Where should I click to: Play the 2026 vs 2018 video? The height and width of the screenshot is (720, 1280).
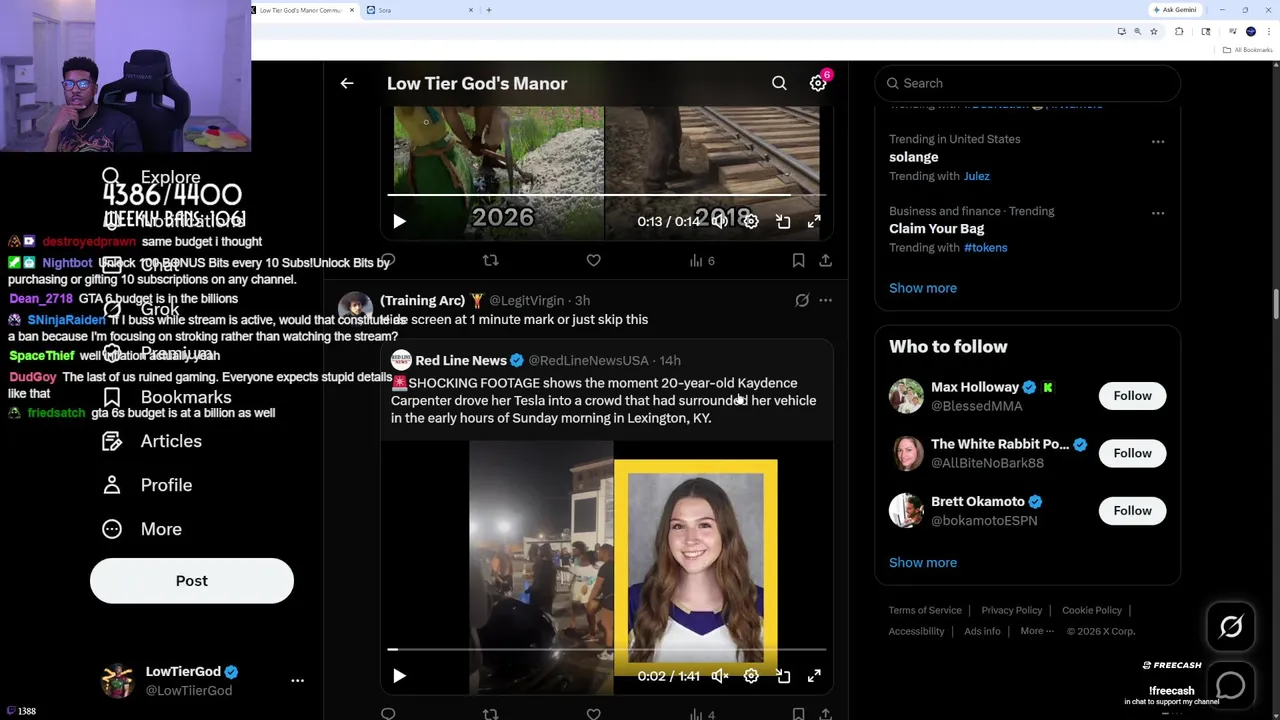coord(399,222)
